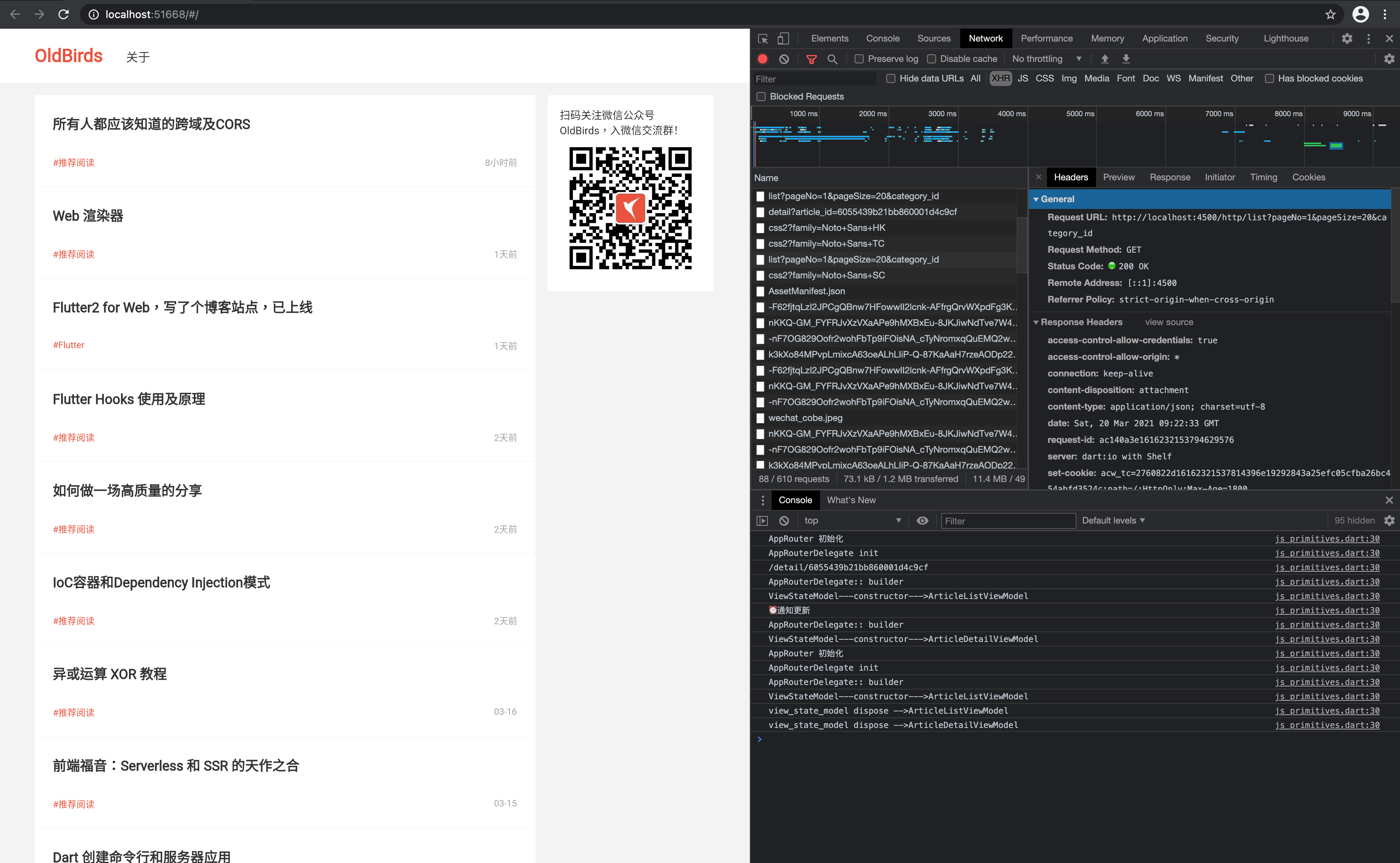Open article Web 渲染器
Image resolution: width=1400 pixels, height=863 pixels.
coord(88,216)
